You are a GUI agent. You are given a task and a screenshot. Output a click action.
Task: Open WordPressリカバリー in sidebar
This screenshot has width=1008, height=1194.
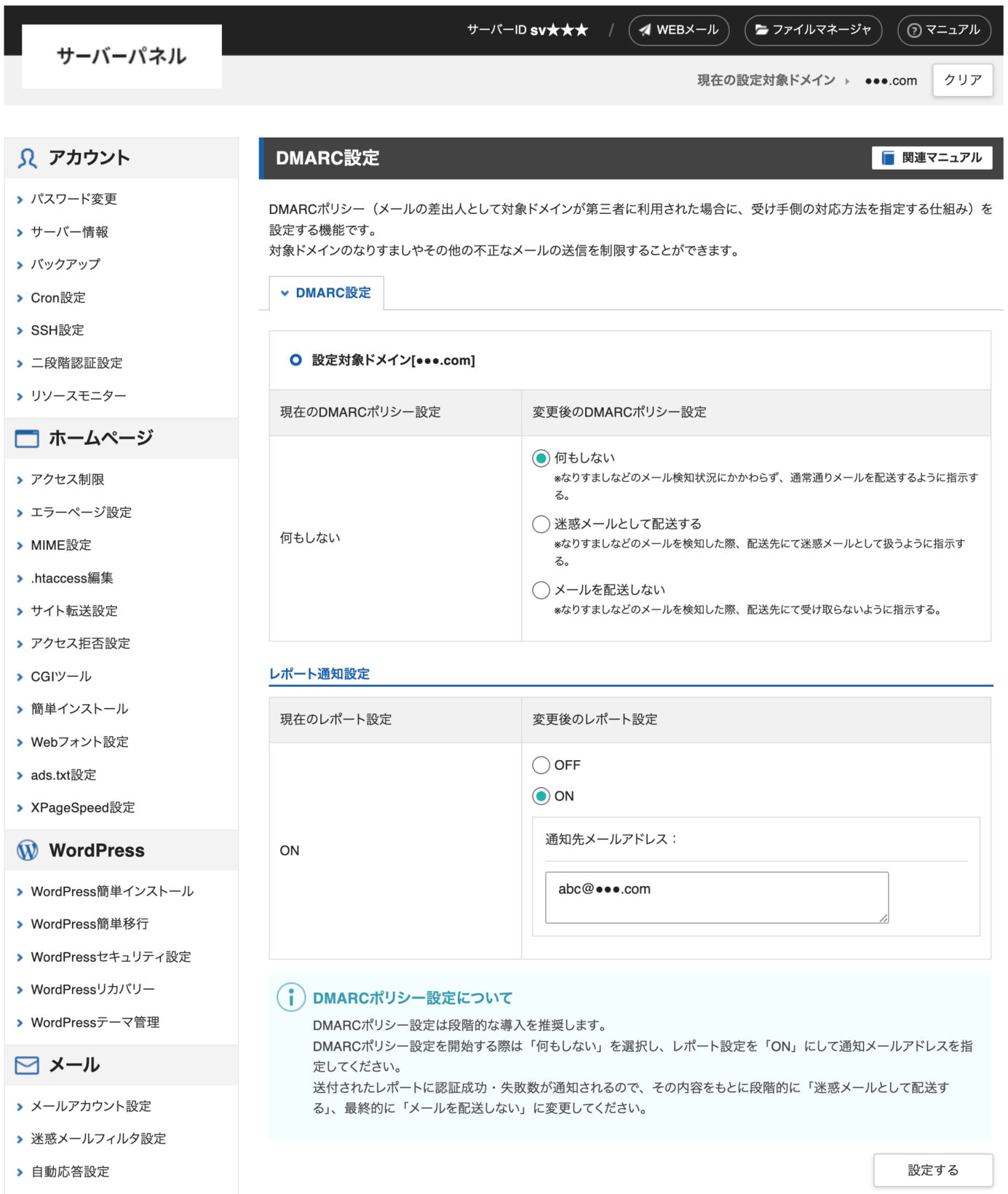click(92, 990)
